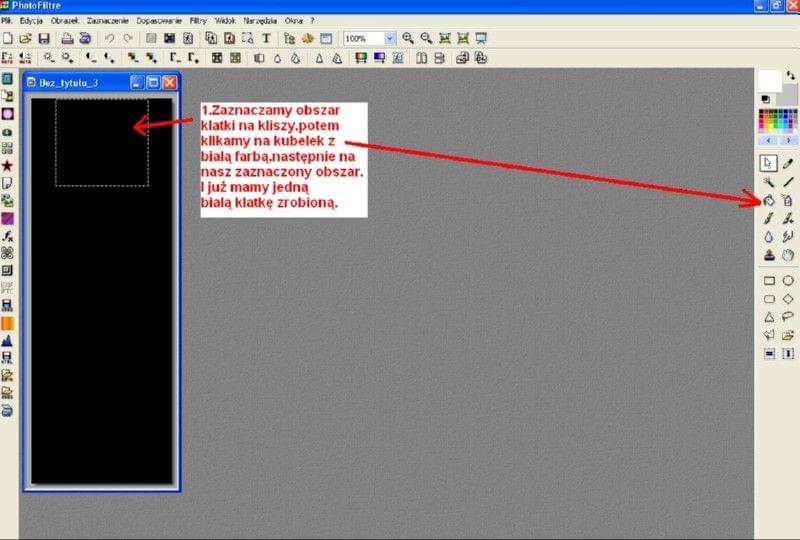Image resolution: width=800 pixels, height=540 pixels.
Task: Select the Blur drop tool
Action: pyautogui.click(x=769, y=236)
